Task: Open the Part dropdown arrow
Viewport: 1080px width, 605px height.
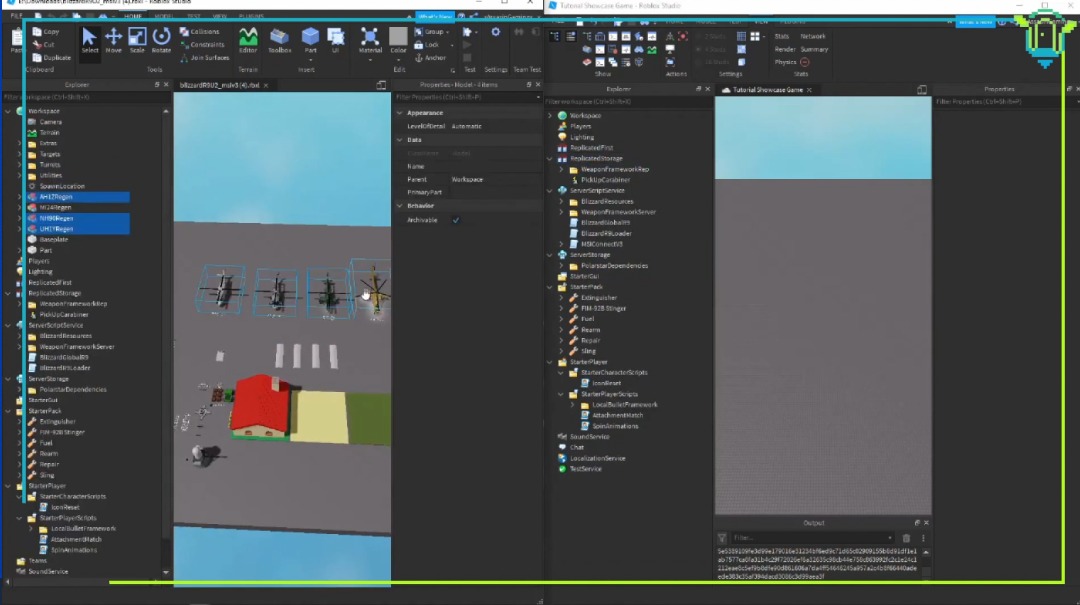Action: pos(311,60)
